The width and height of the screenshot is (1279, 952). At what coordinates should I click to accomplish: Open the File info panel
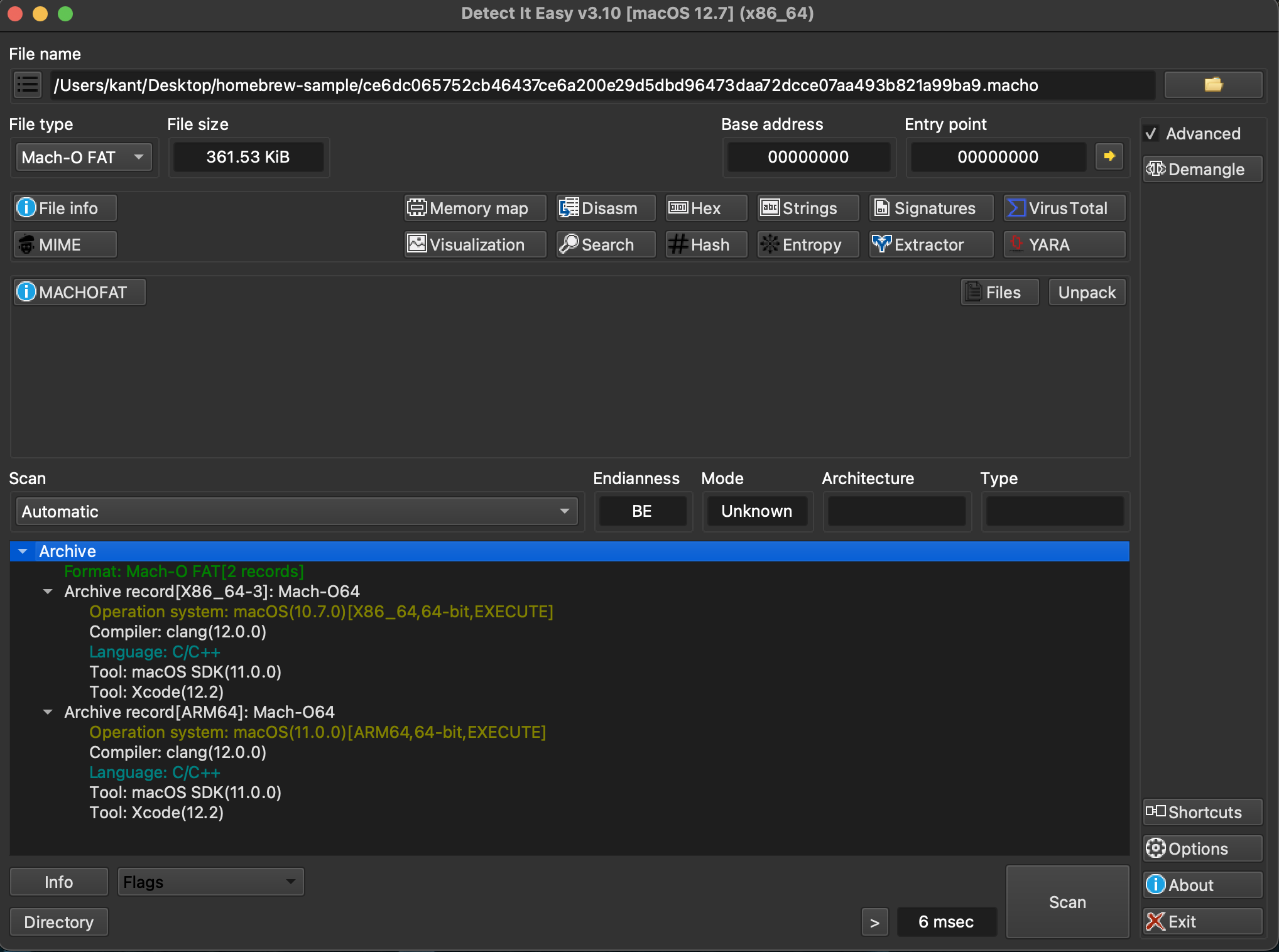pos(65,208)
